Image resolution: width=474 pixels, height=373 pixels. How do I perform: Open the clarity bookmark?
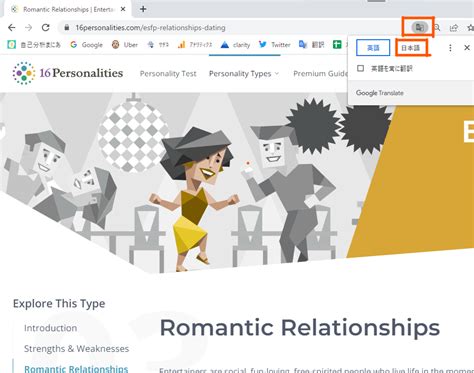point(236,45)
